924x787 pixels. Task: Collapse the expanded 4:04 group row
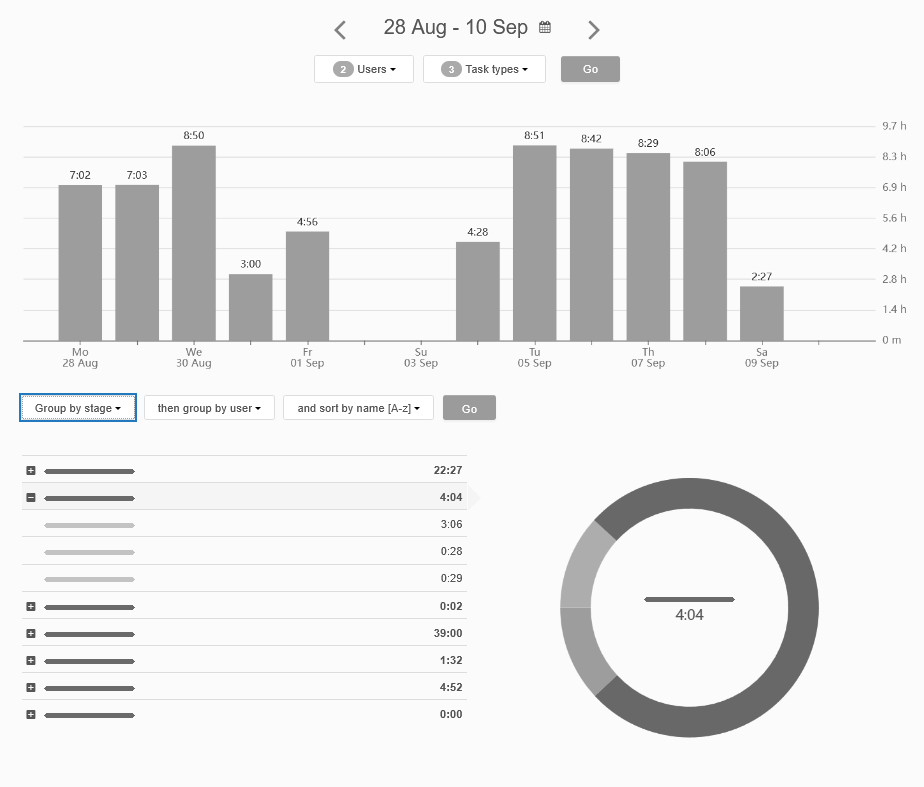[30, 497]
